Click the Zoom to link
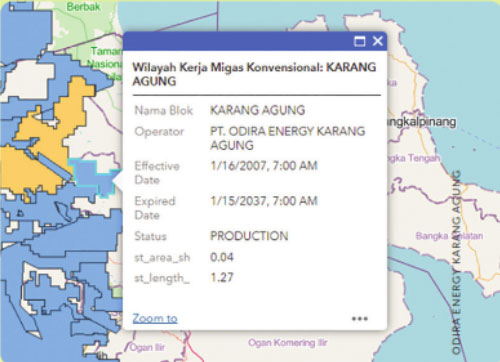 point(155,318)
